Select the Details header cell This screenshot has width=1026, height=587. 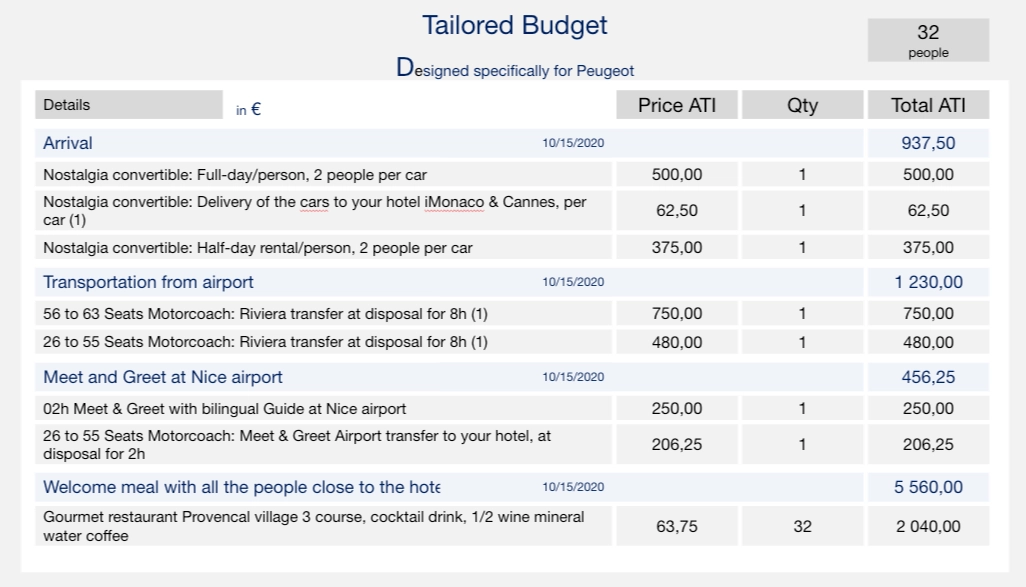[128, 105]
